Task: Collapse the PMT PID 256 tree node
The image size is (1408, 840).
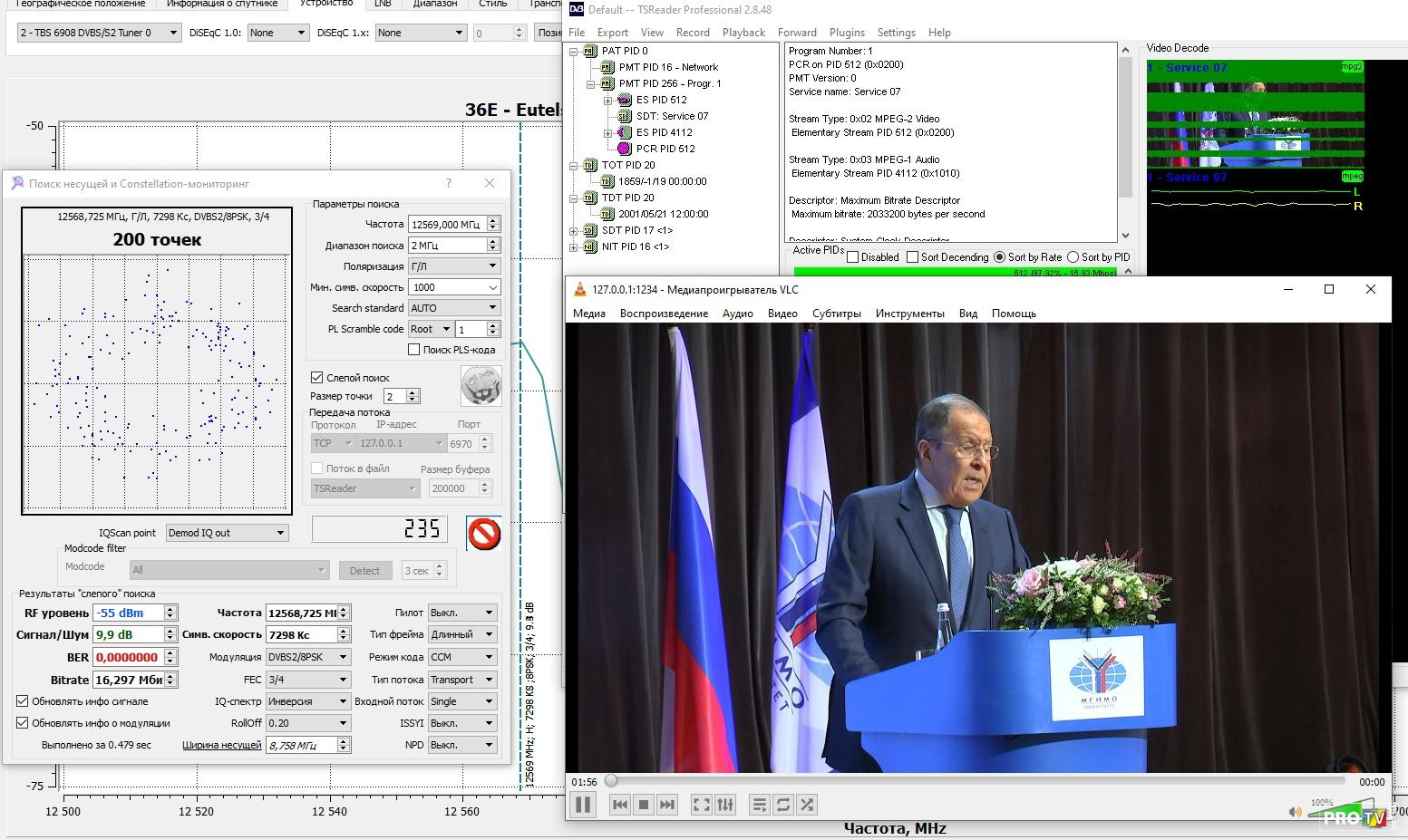Action: tap(591, 83)
